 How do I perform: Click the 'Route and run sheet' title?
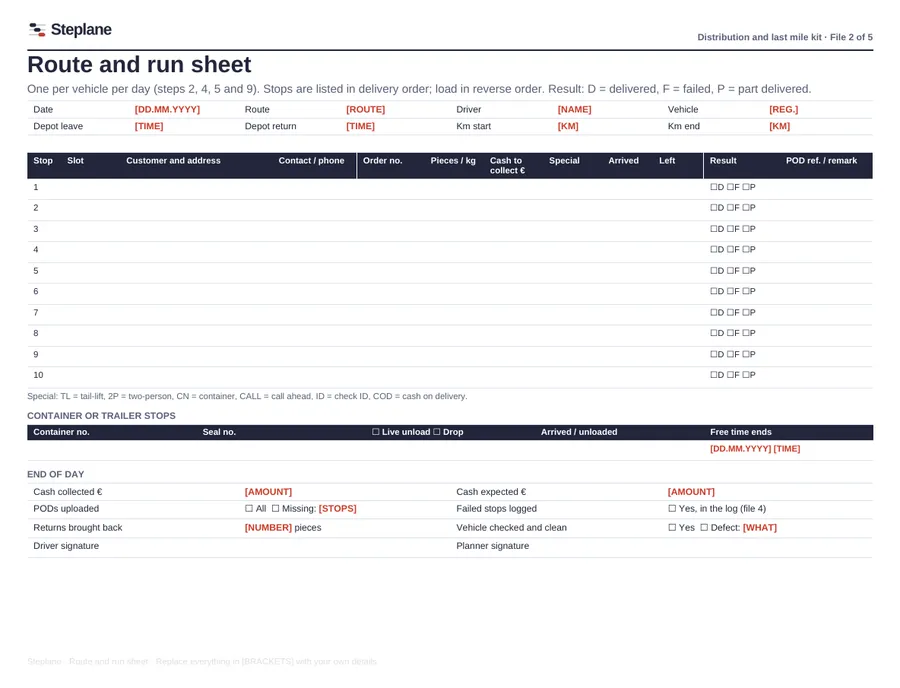(x=139, y=64)
